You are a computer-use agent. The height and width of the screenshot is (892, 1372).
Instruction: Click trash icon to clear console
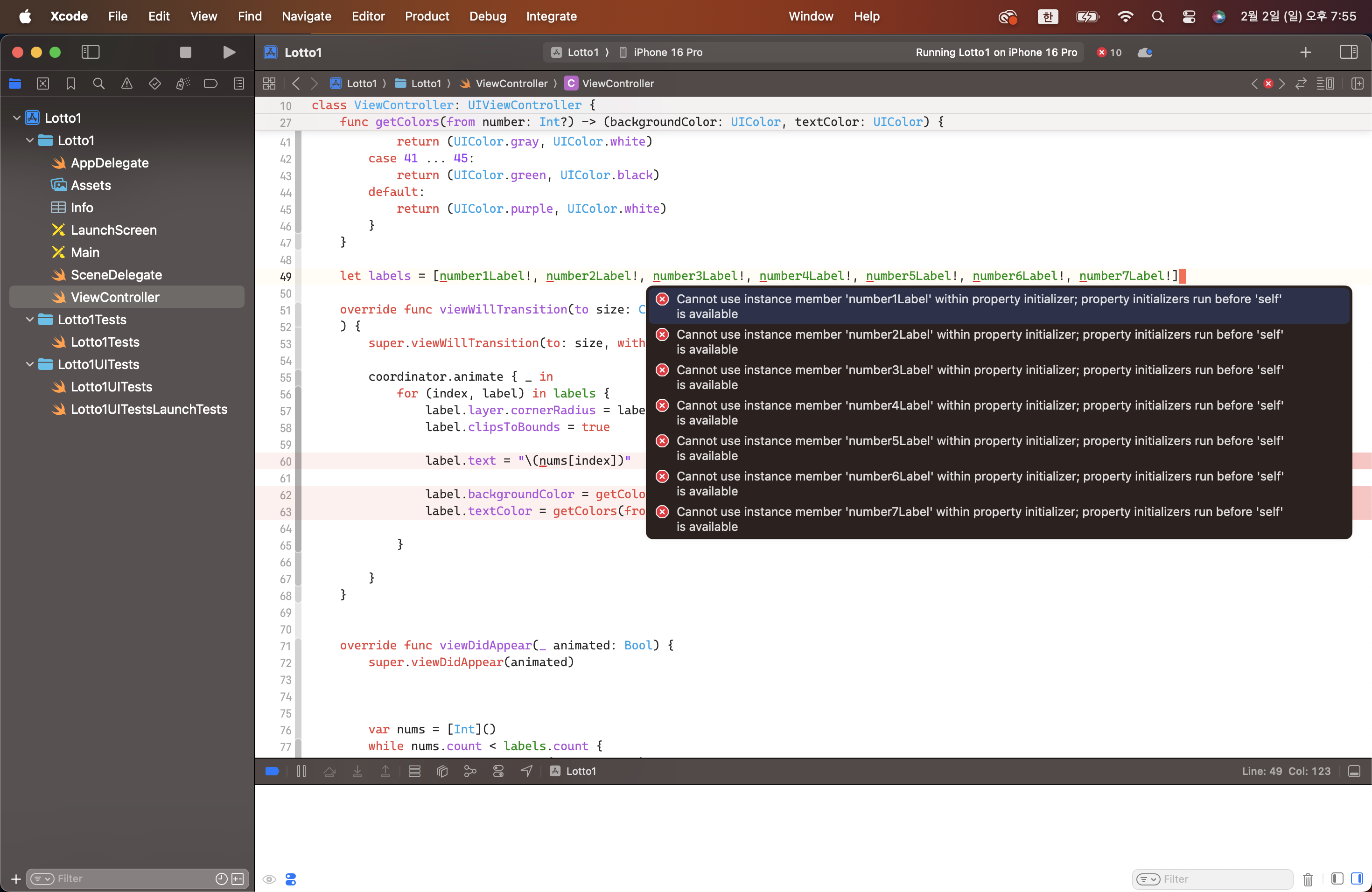(x=1308, y=879)
